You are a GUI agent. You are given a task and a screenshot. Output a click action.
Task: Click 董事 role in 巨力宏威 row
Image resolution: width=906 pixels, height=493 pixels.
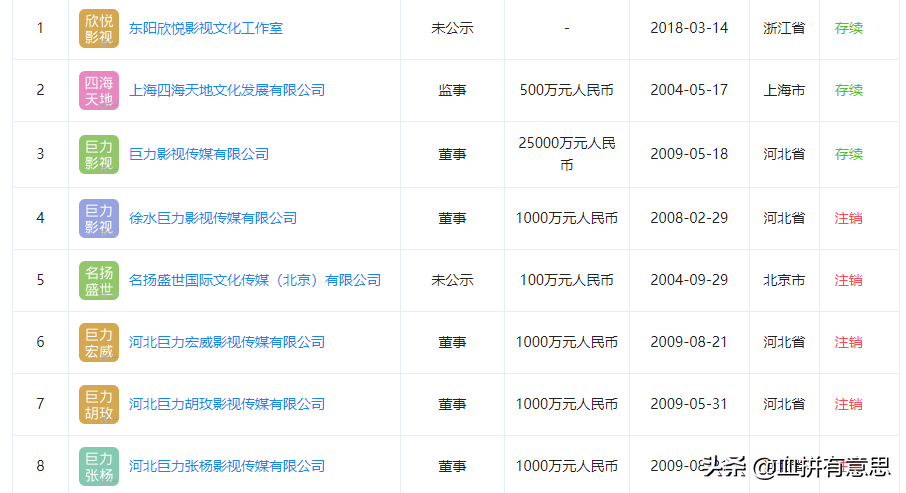pos(452,342)
